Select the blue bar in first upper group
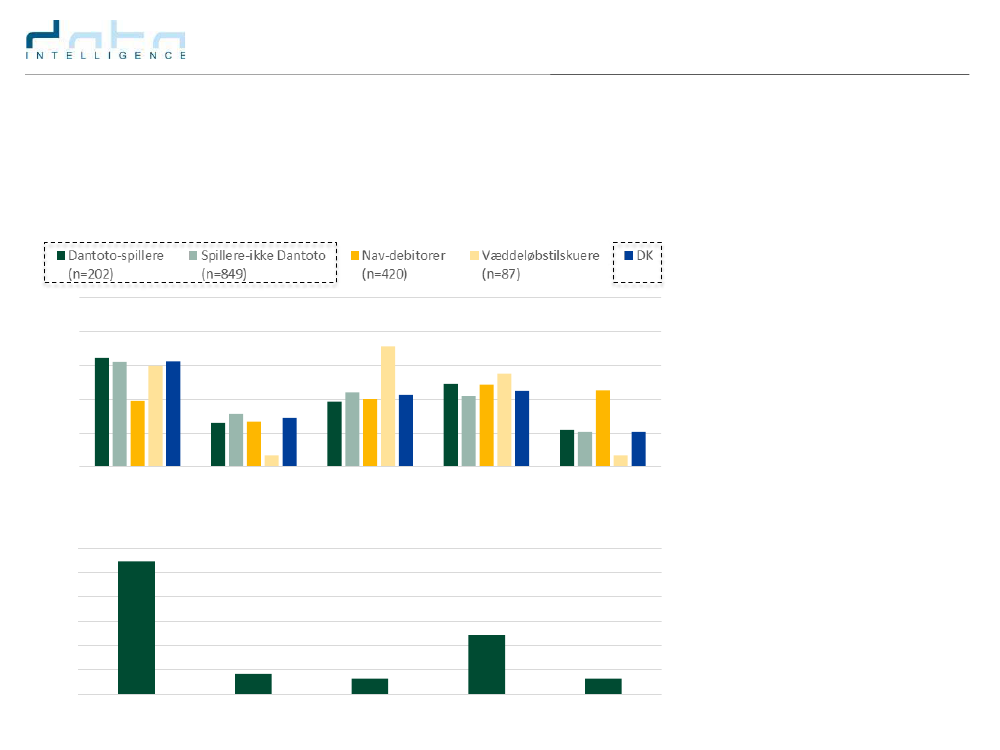This screenshot has height=750, width=1000. pyautogui.click(x=173, y=414)
